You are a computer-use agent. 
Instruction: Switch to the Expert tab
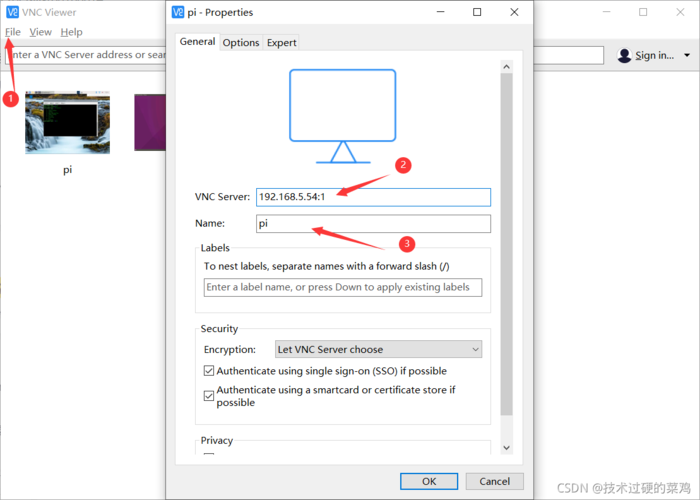pyautogui.click(x=281, y=42)
